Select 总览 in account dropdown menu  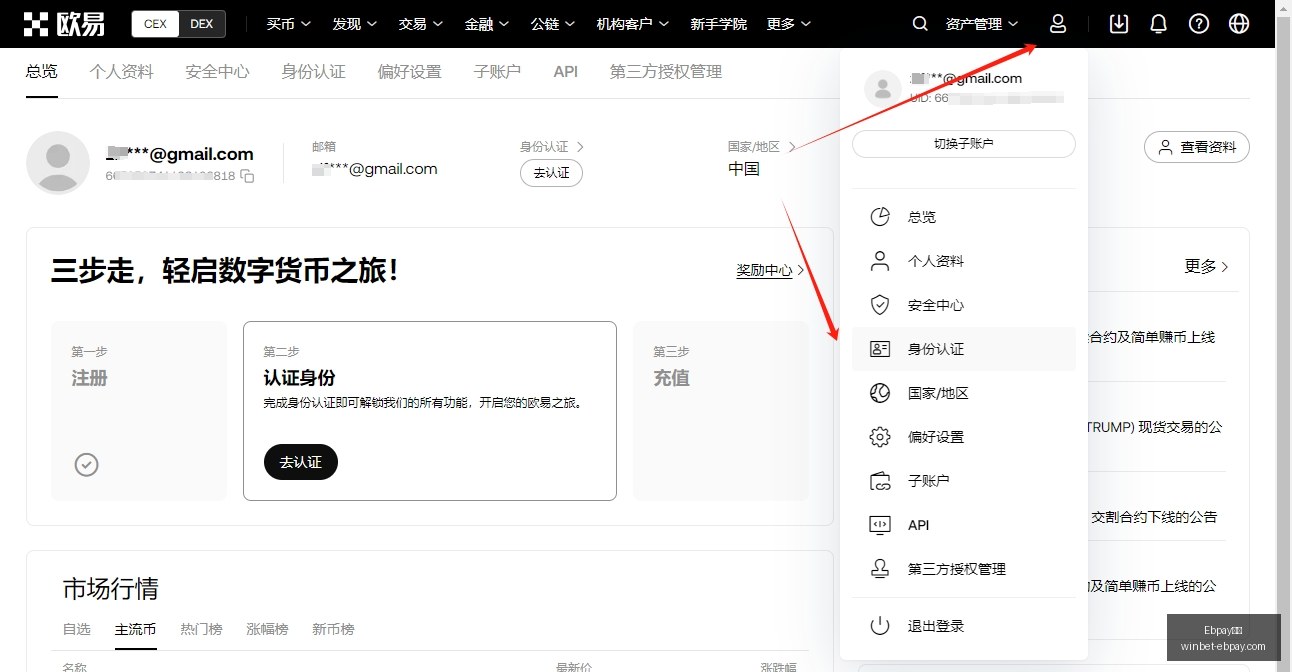tap(964, 217)
